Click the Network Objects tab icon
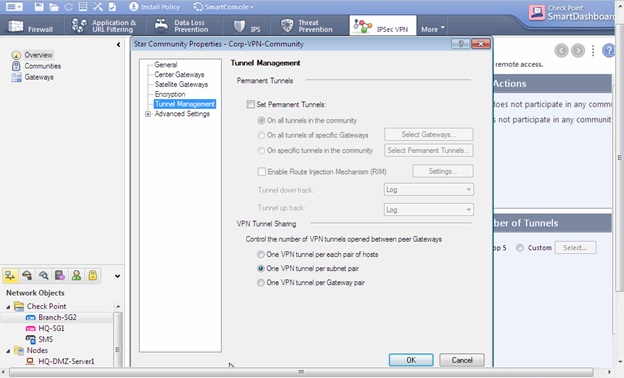Screen dimensions: 624x378 pos(10,275)
